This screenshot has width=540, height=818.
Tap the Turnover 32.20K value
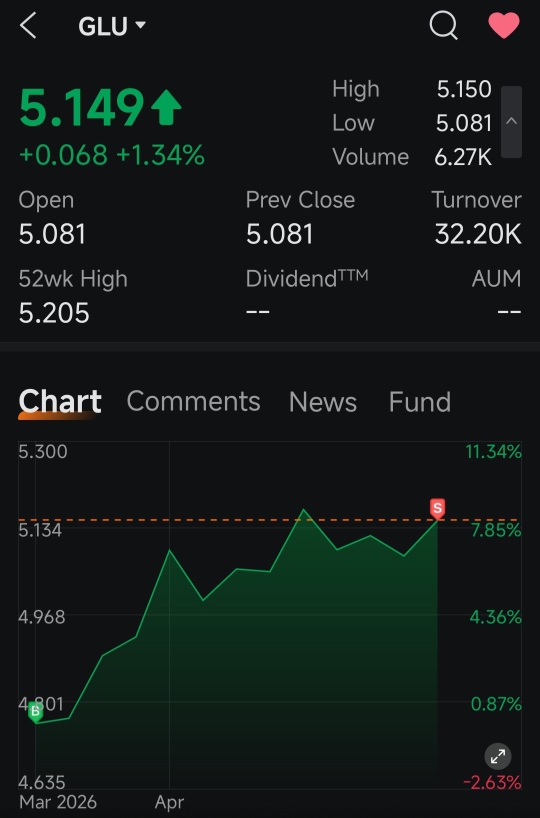pyautogui.click(x=478, y=234)
